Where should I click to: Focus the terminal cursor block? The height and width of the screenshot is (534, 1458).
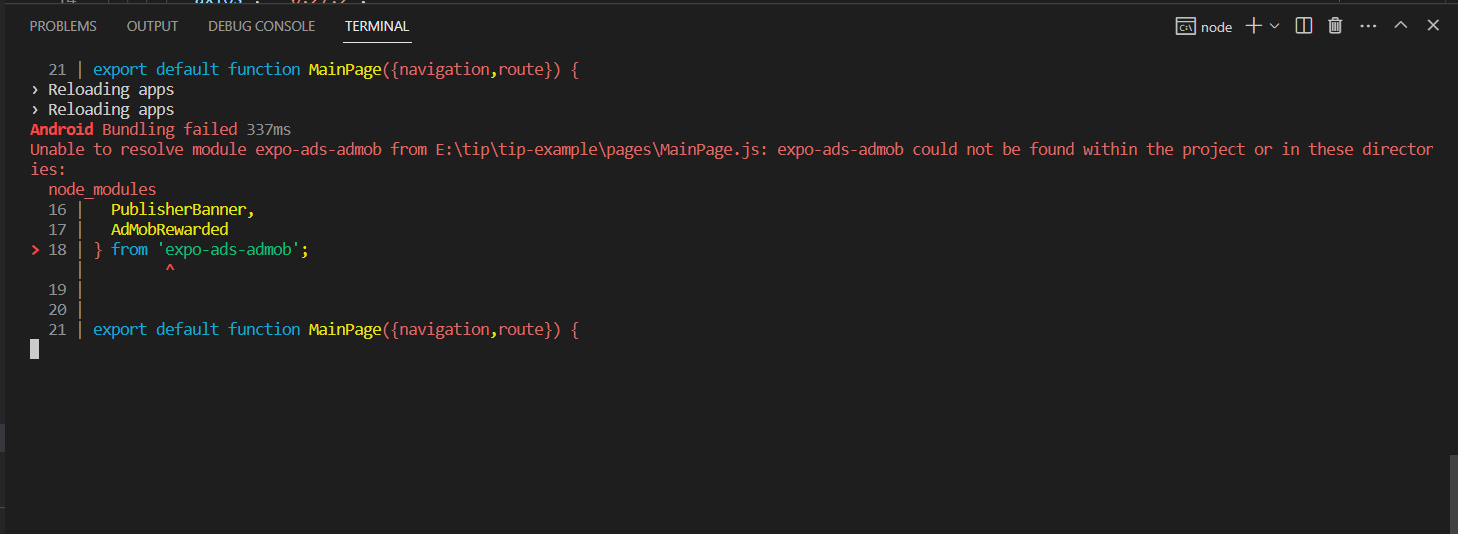click(34, 349)
